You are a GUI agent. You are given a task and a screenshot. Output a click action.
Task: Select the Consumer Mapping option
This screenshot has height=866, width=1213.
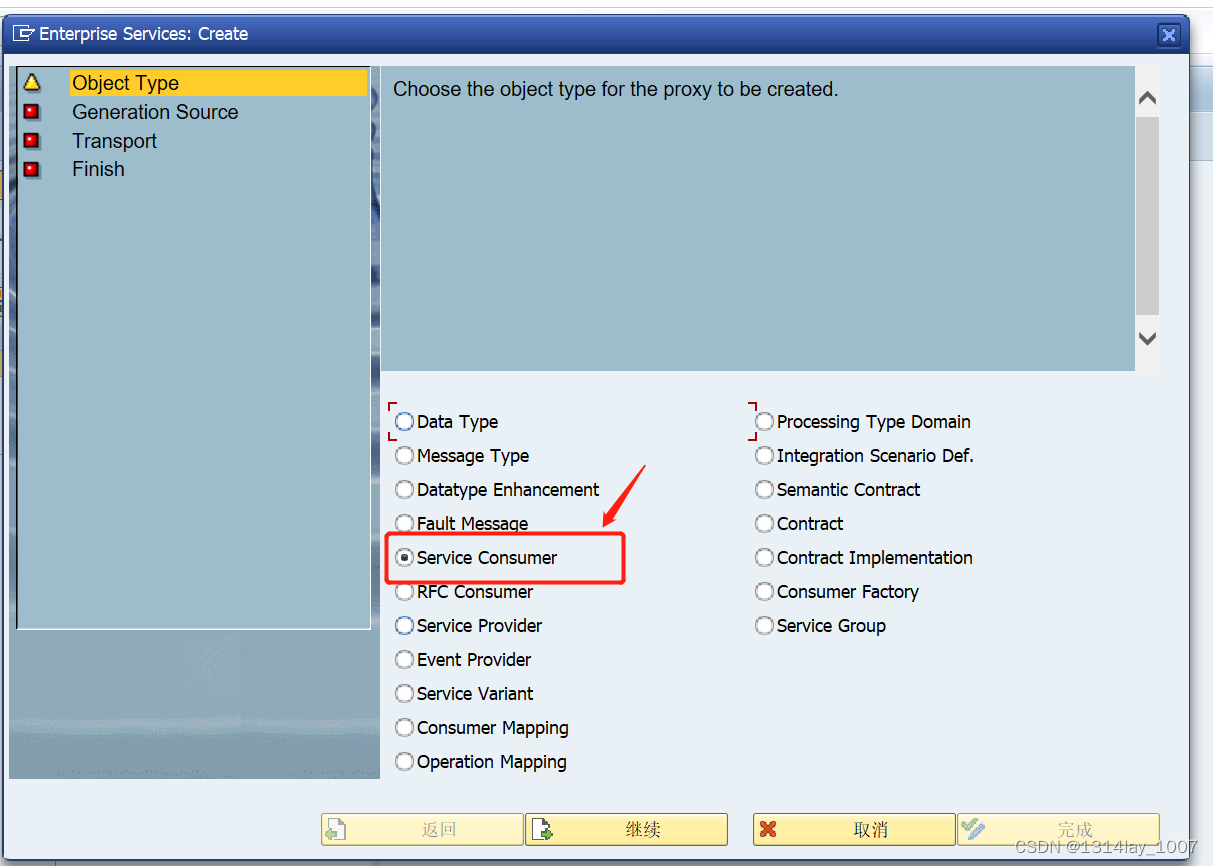tap(404, 728)
